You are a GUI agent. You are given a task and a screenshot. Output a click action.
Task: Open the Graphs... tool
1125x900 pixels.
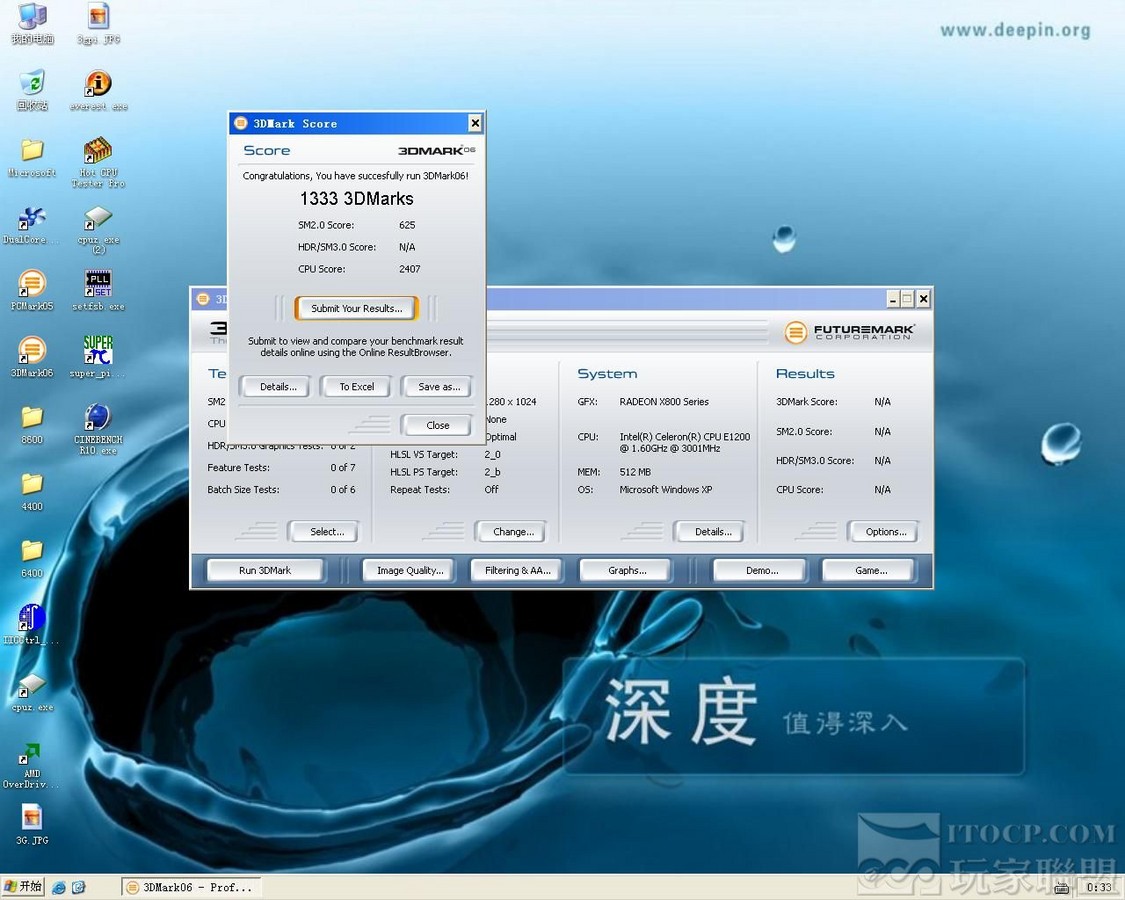pyautogui.click(x=626, y=571)
